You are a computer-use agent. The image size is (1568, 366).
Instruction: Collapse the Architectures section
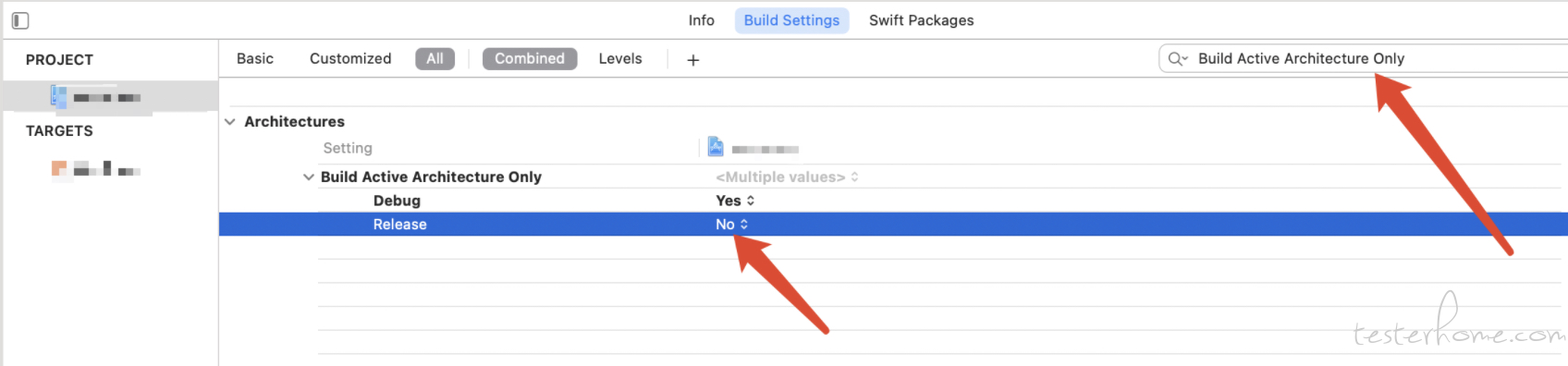[230, 122]
